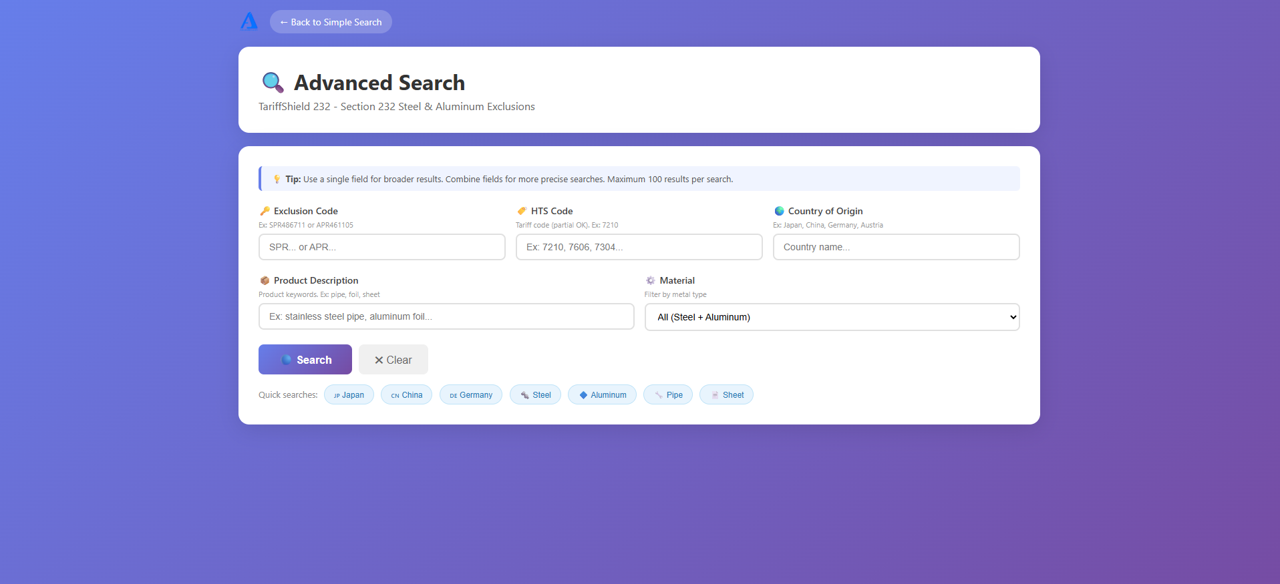Click into the HTS Code text box
This screenshot has height=584, width=1280.
pos(639,247)
